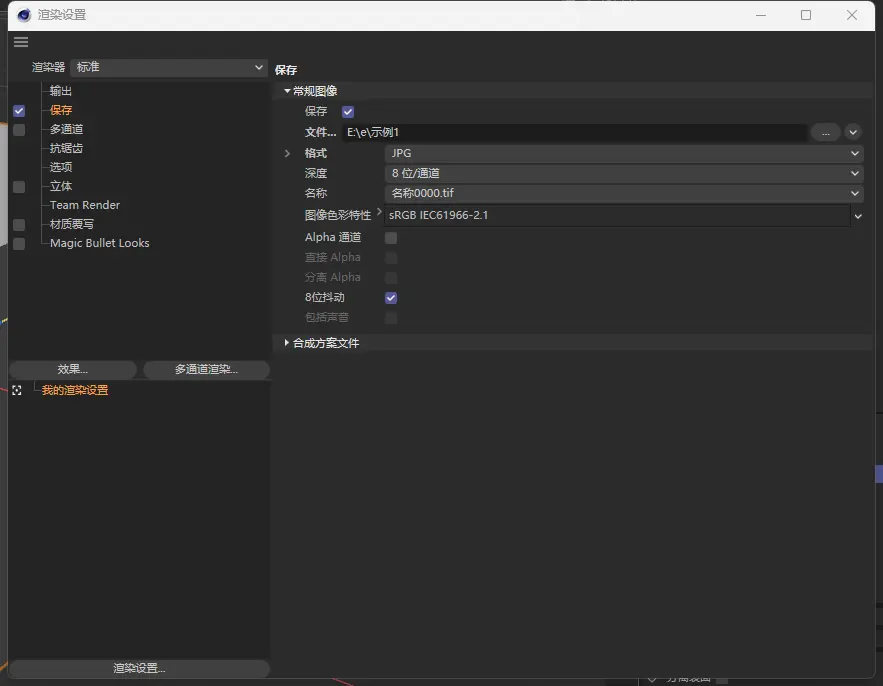Select 抗锯齿 in the settings list
The width and height of the screenshot is (883, 686).
pos(66,148)
